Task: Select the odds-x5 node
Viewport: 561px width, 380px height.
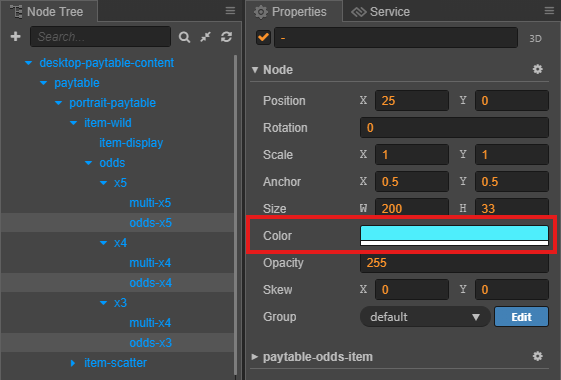Action: pos(150,223)
